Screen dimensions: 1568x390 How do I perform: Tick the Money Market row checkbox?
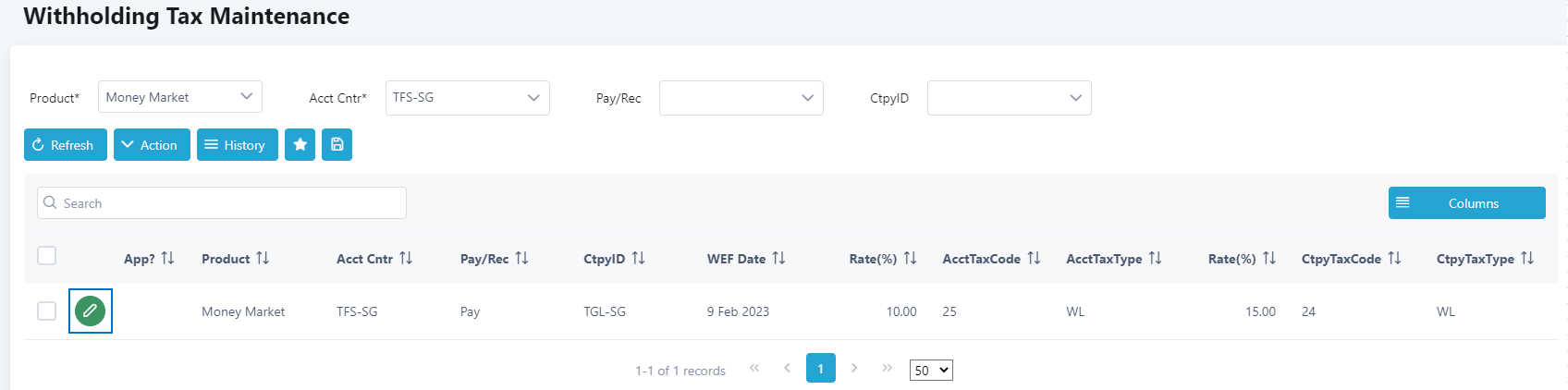[x=47, y=311]
